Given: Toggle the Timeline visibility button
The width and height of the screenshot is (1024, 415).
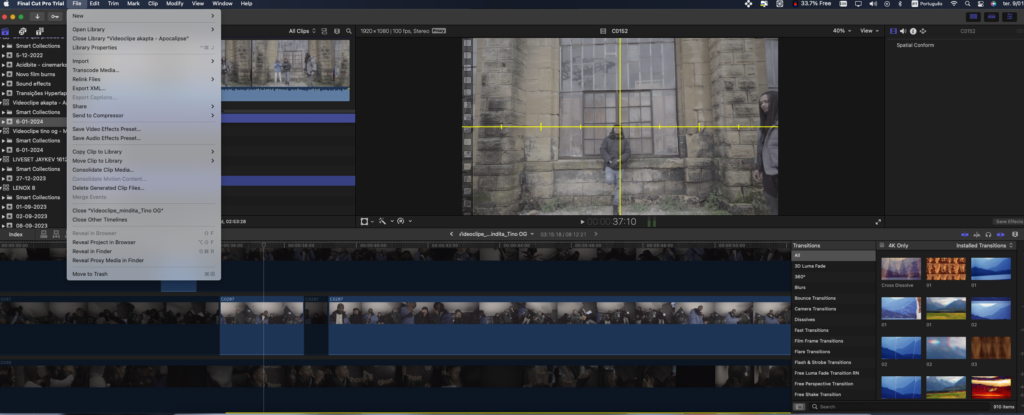Looking at the screenshot, I should pyautogui.click(x=993, y=16).
